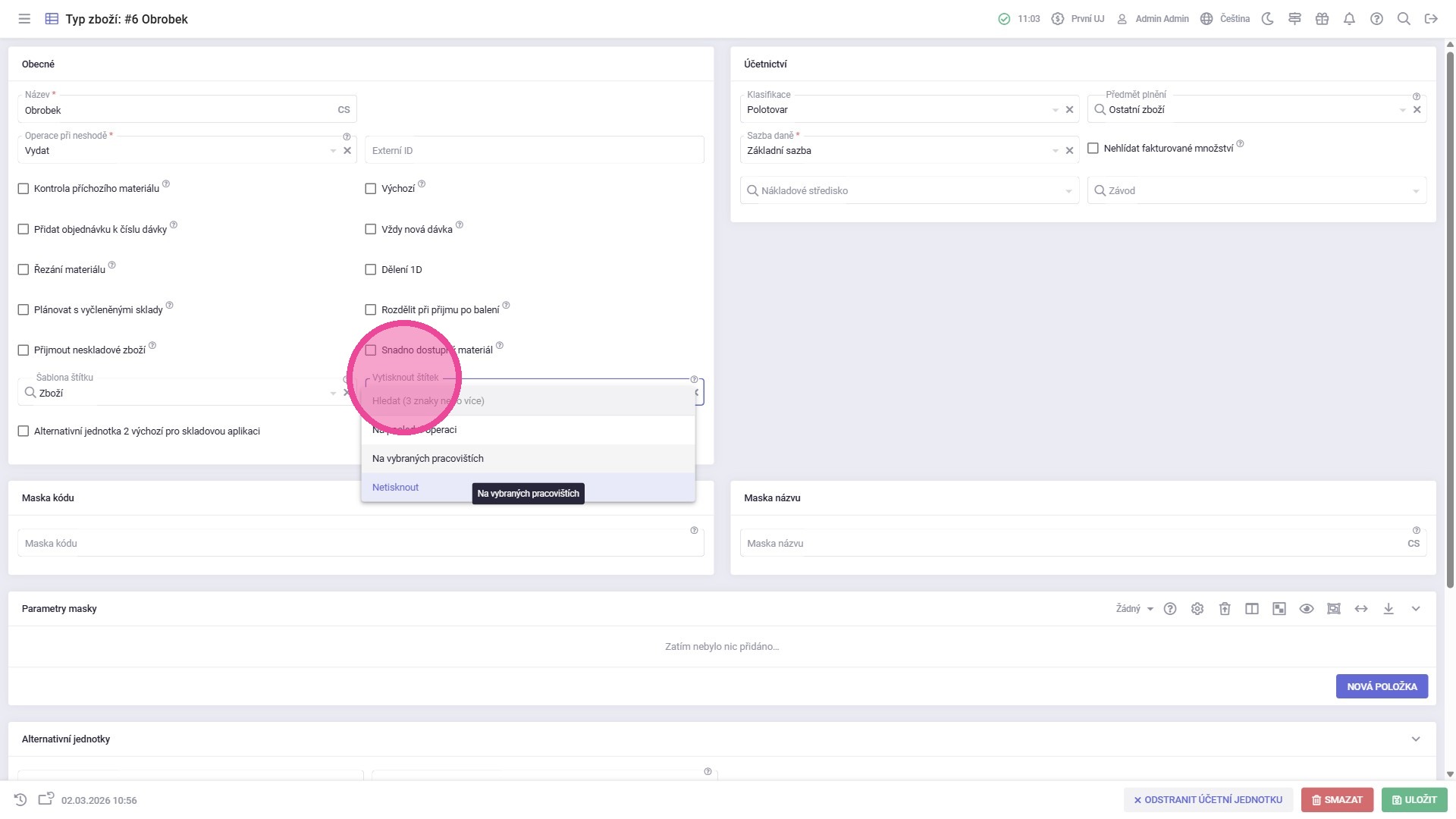Screen dimensions: 1456x819
Task: Check the Řezání materiálu option
Action: click(x=24, y=270)
